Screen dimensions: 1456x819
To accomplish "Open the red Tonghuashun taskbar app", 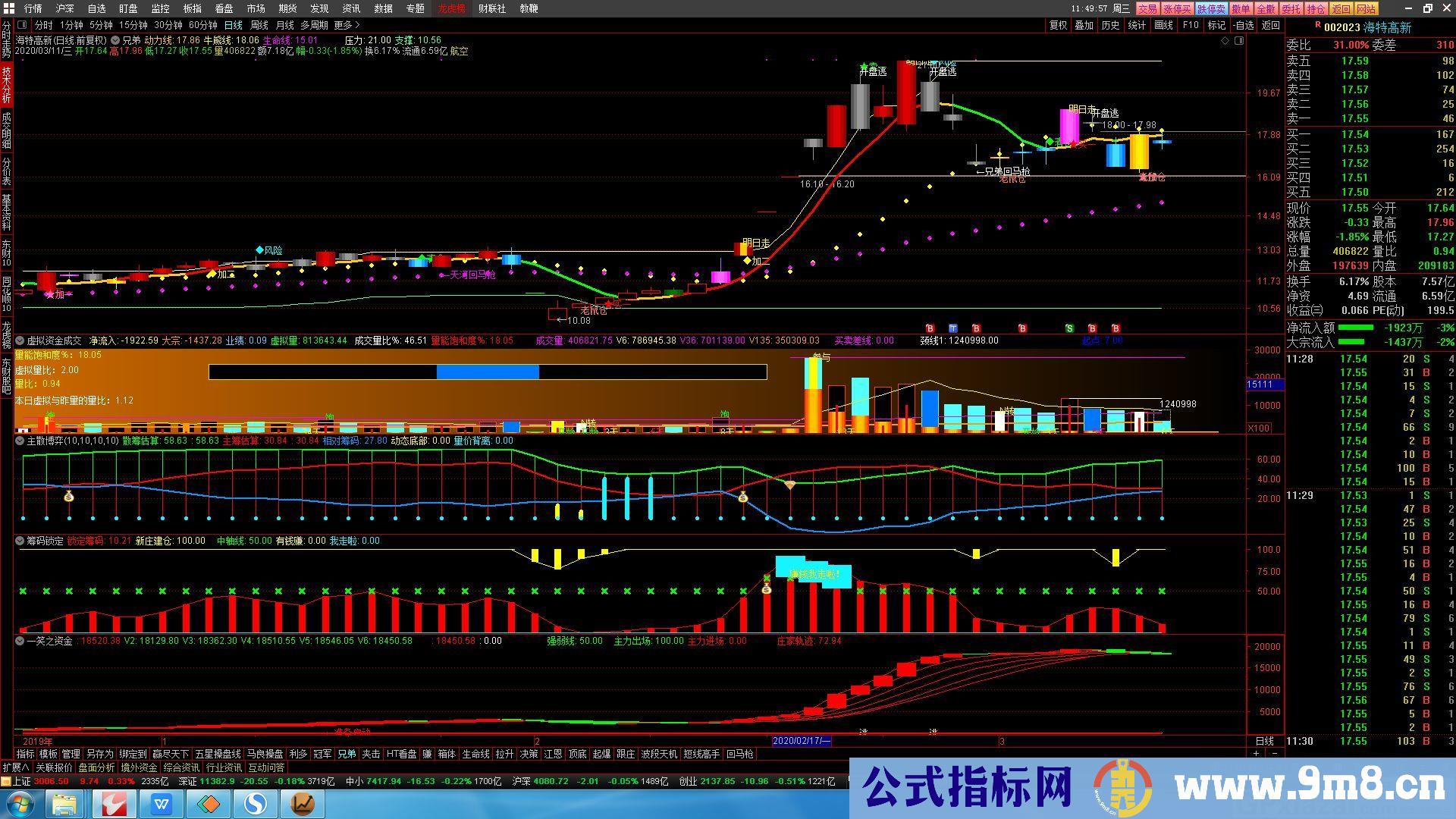I will point(115,804).
